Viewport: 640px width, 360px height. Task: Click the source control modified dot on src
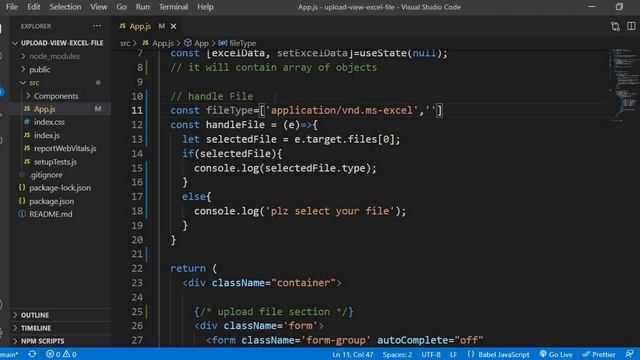[x=98, y=82]
